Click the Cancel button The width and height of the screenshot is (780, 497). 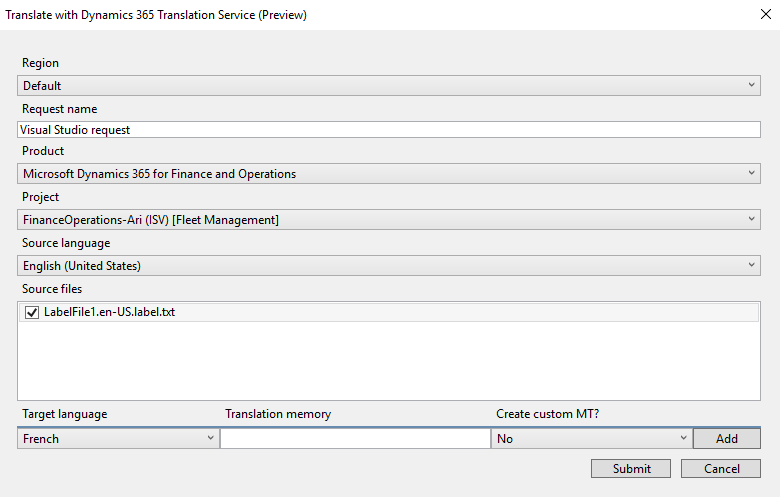pos(721,469)
